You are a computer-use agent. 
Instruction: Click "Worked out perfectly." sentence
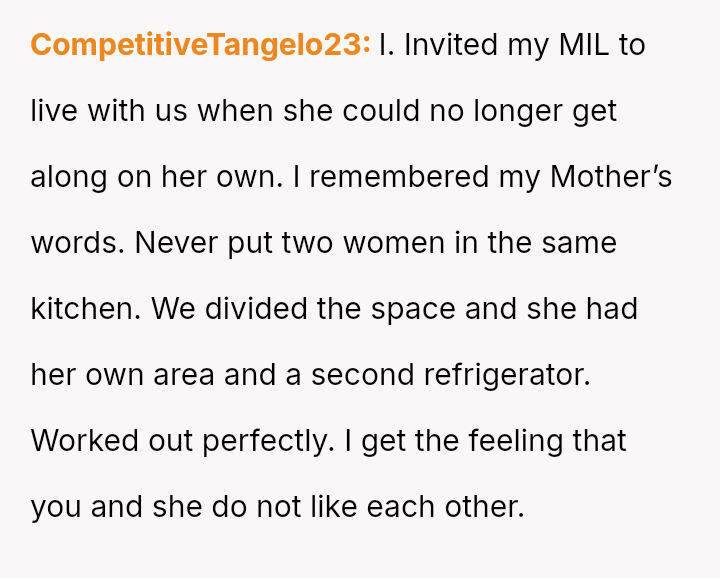pyautogui.click(x=182, y=441)
